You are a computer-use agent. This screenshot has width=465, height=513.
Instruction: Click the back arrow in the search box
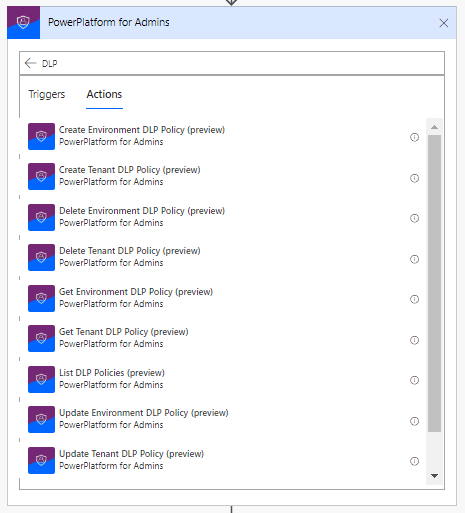pos(30,63)
